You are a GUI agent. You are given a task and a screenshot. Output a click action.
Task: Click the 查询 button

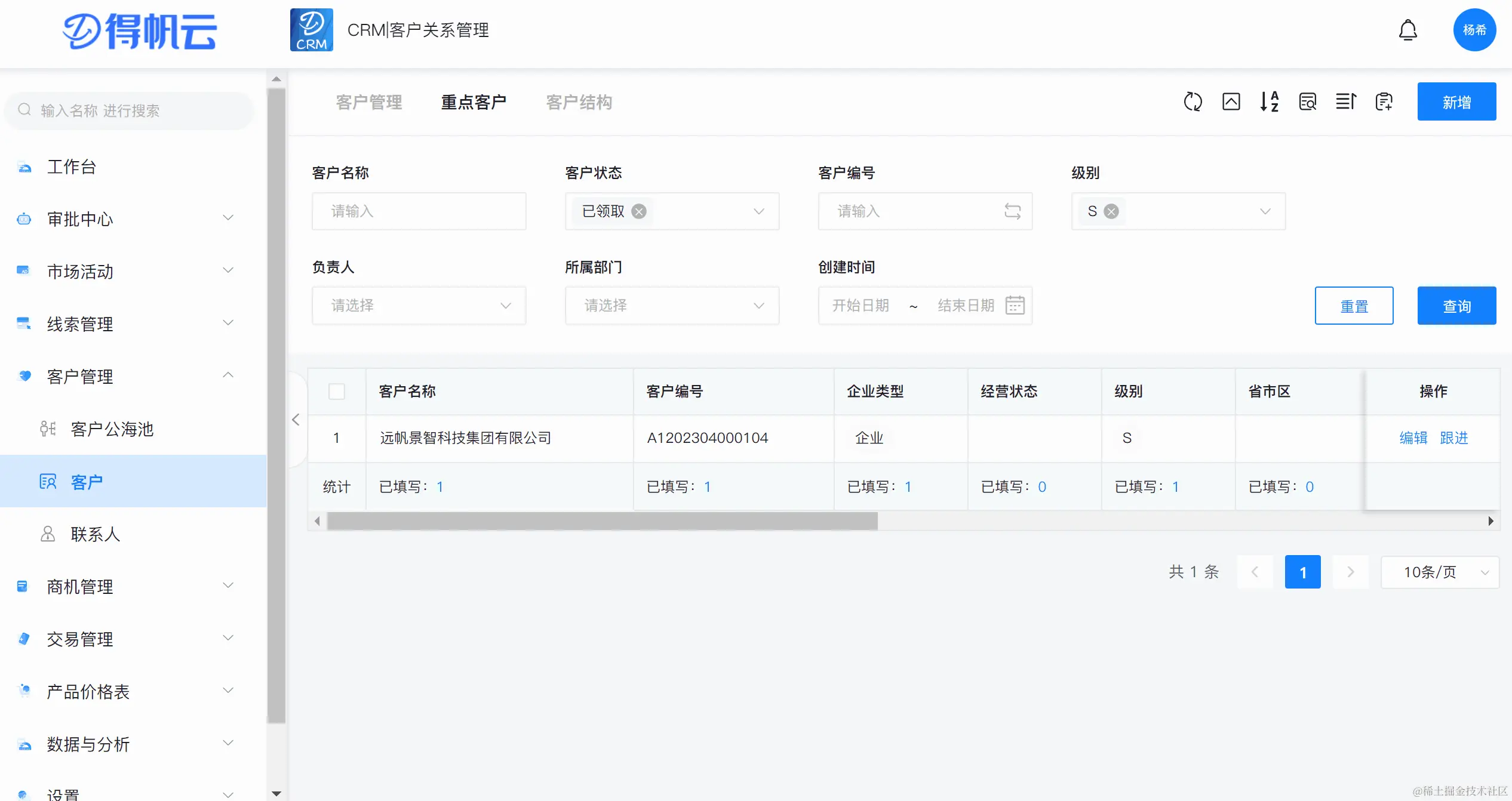[x=1456, y=306]
